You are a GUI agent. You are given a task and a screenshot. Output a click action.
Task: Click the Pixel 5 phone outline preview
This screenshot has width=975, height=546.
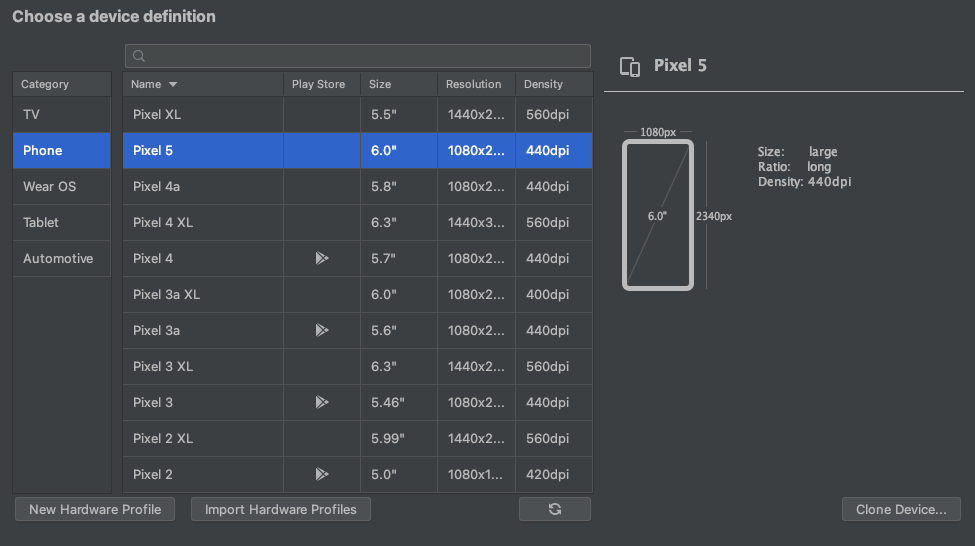tap(657, 215)
